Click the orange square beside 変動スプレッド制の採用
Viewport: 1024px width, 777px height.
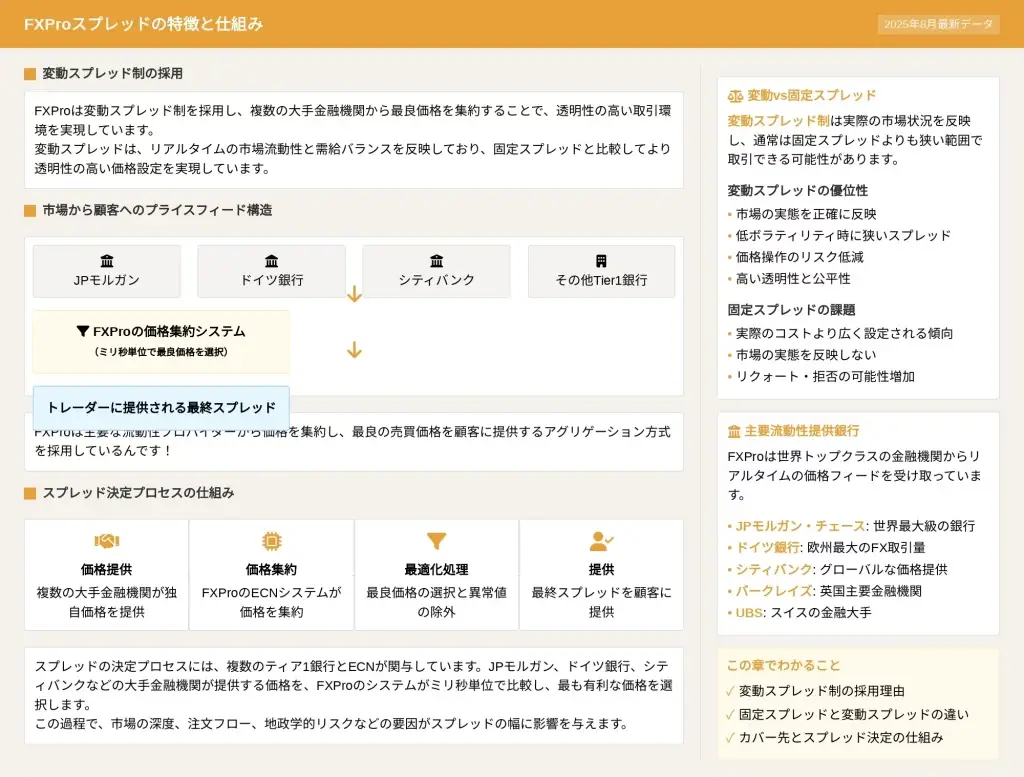pos(30,74)
